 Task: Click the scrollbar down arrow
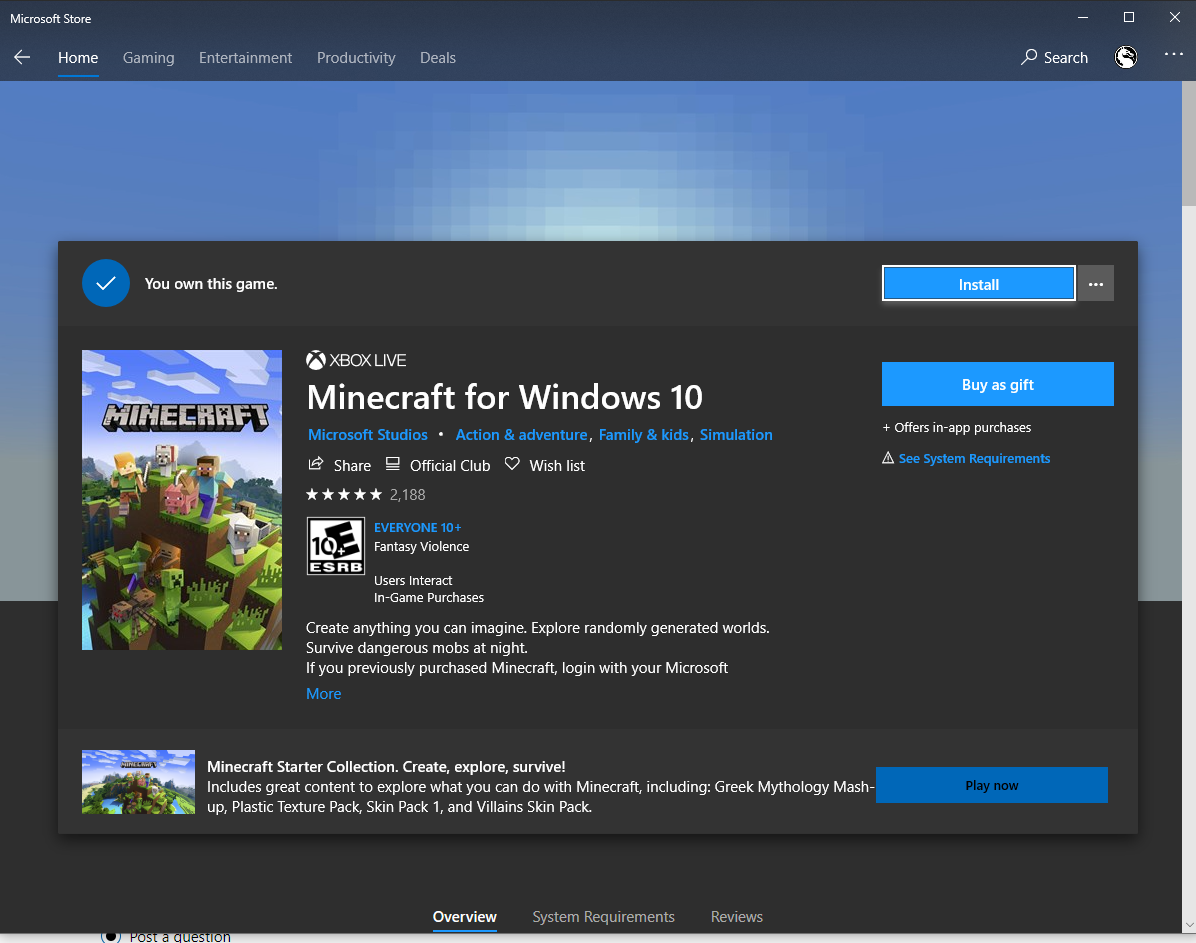click(1188, 925)
